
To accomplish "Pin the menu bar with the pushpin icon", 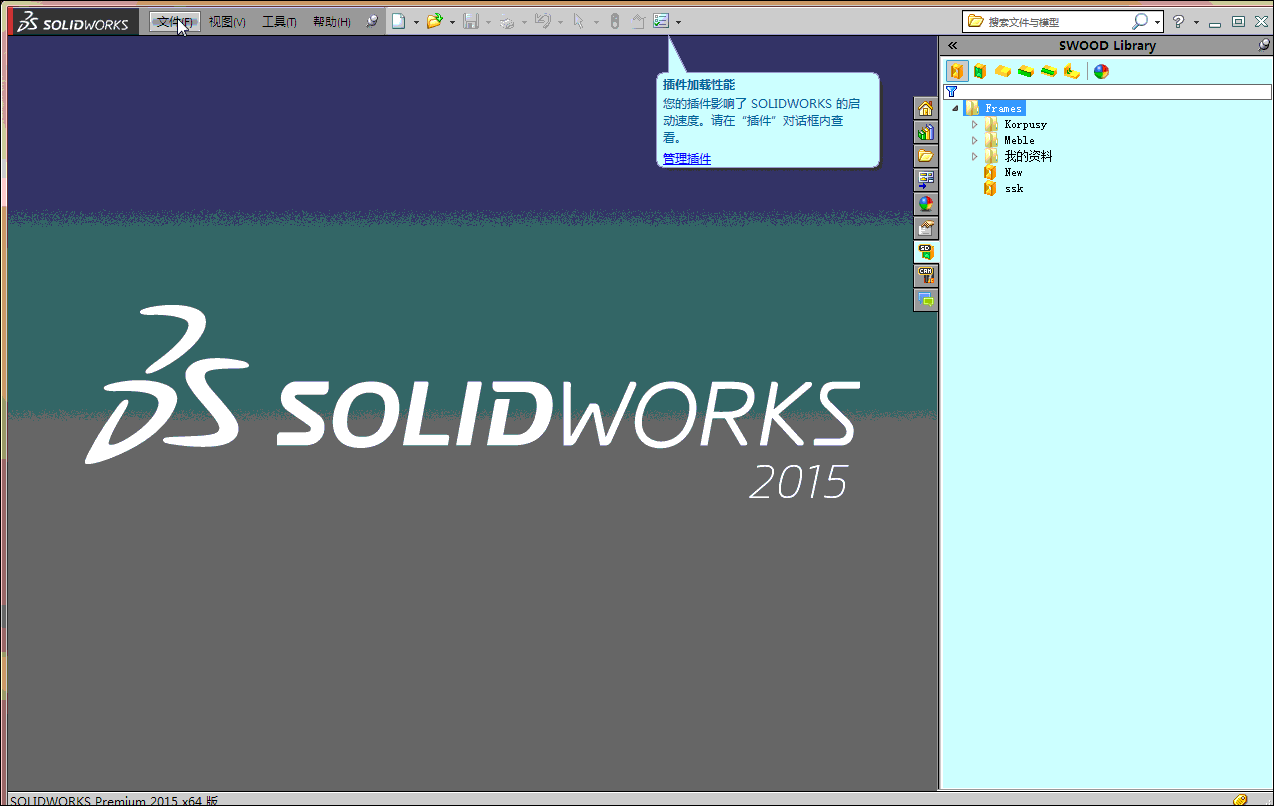I will [x=372, y=21].
